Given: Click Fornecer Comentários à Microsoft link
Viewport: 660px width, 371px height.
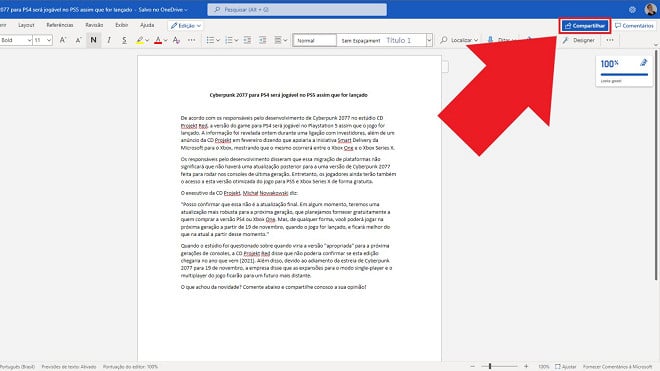Looking at the screenshot, I should [x=617, y=367].
